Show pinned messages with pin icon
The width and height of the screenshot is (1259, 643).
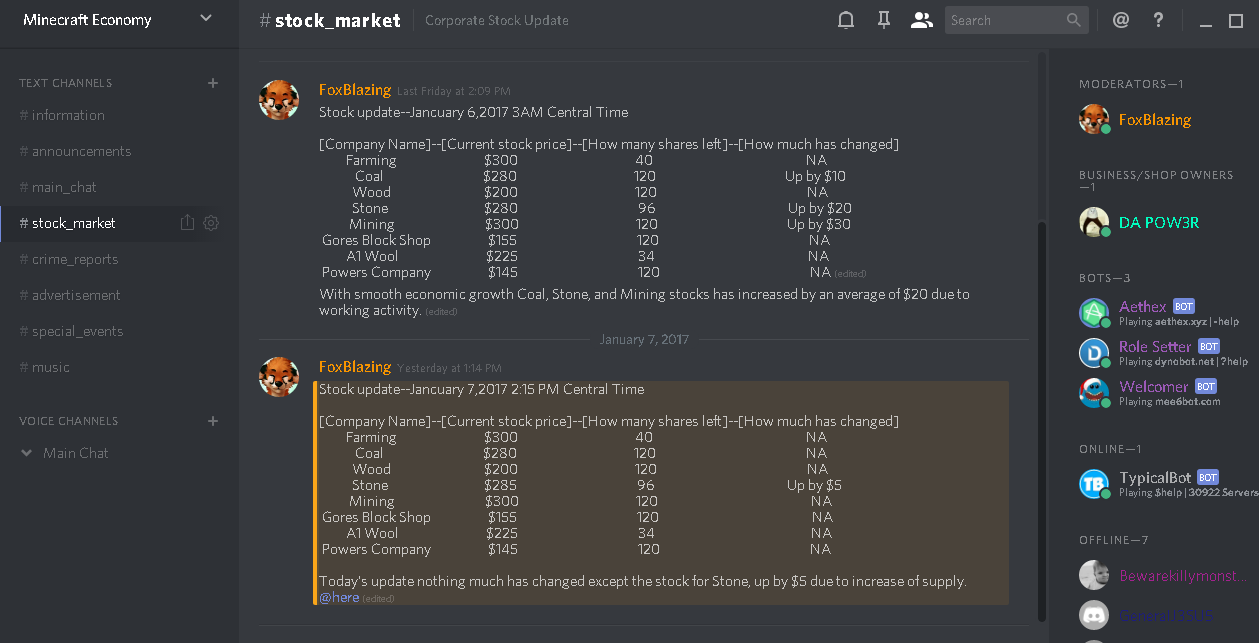(x=884, y=20)
